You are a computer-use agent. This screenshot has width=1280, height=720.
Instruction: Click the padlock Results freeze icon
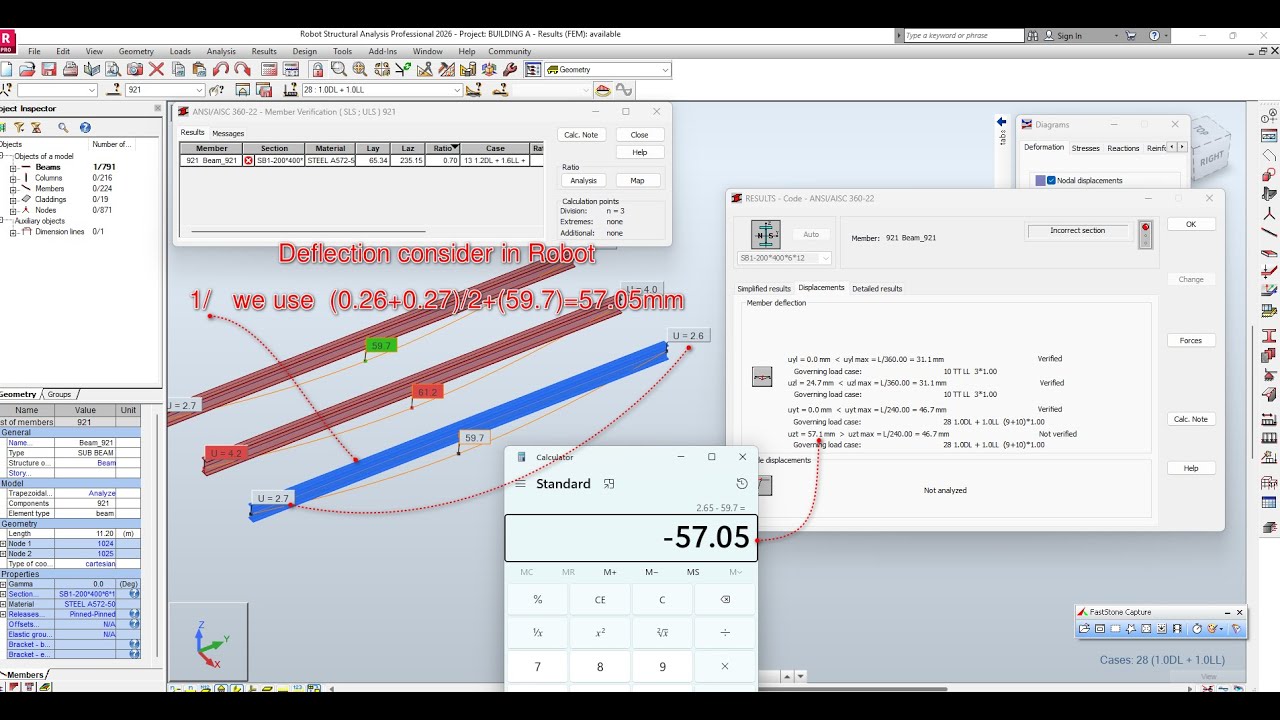pos(317,70)
